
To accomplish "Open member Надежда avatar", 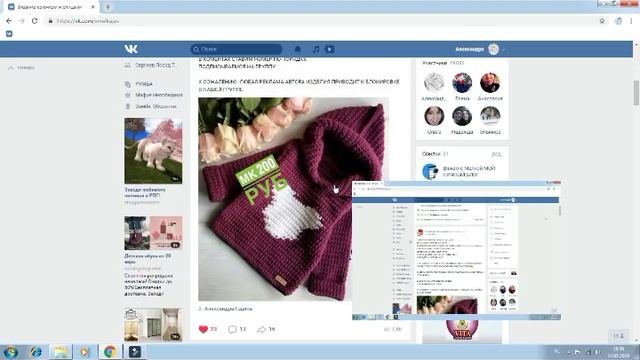I will pos(462,116).
